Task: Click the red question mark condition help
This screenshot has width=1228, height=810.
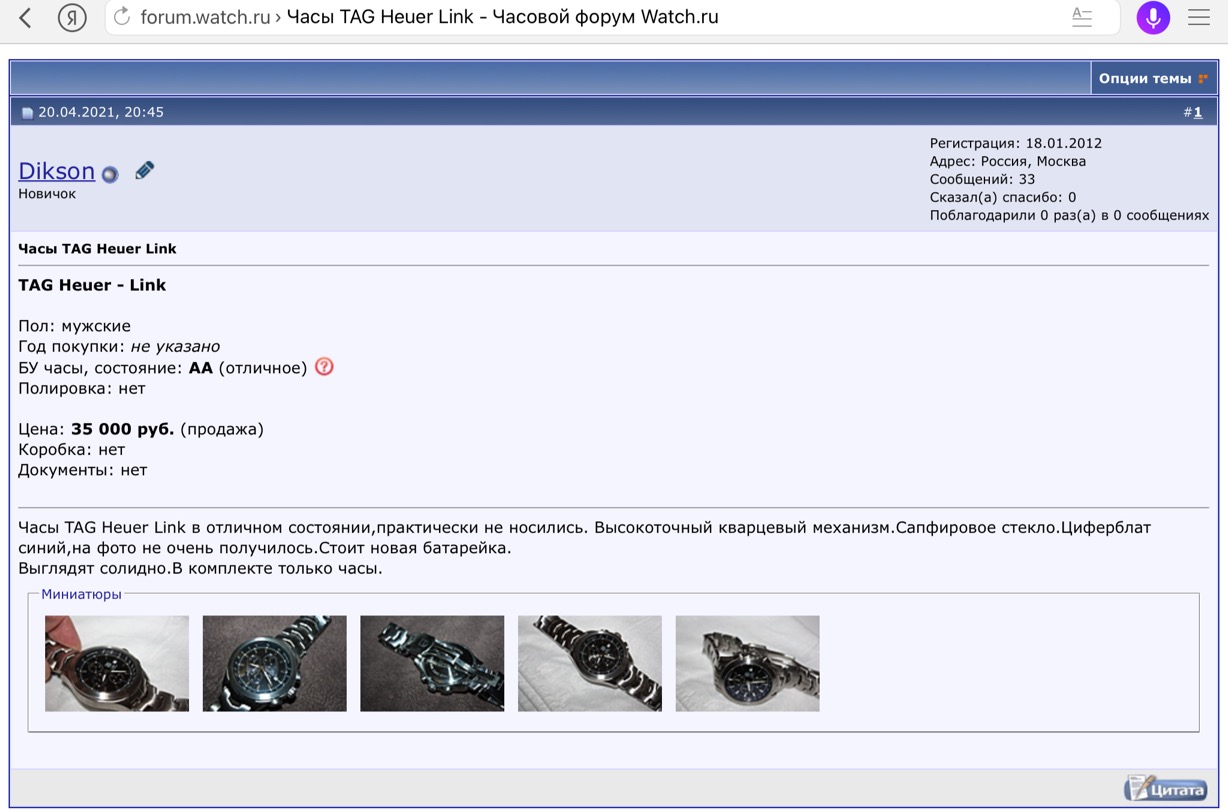Action: point(324,367)
